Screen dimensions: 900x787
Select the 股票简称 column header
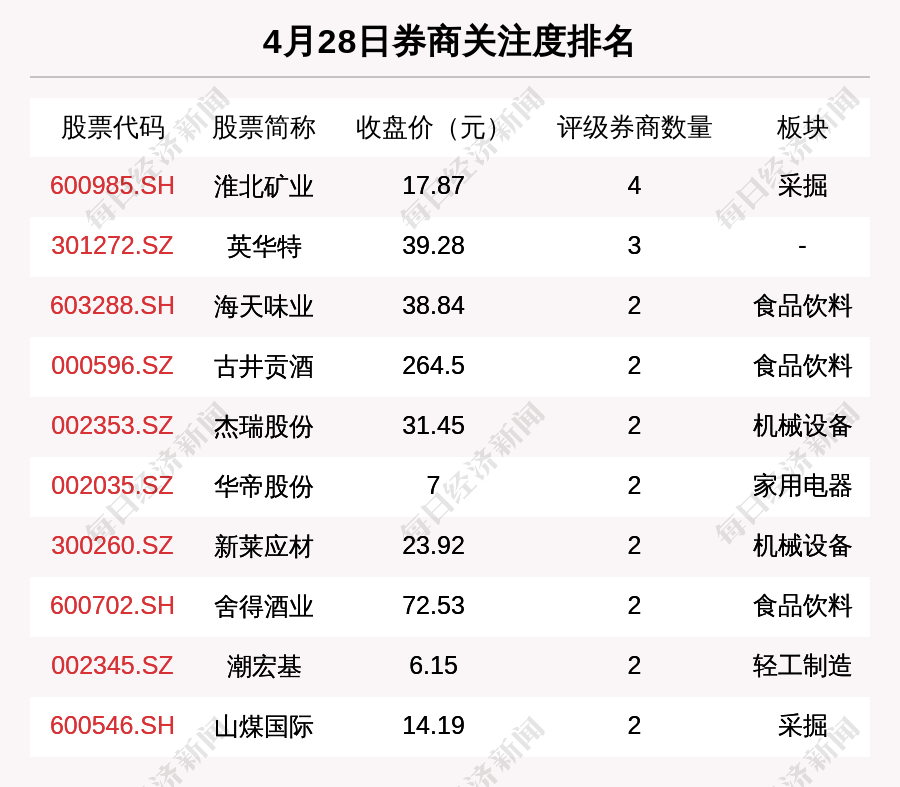click(264, 127)
